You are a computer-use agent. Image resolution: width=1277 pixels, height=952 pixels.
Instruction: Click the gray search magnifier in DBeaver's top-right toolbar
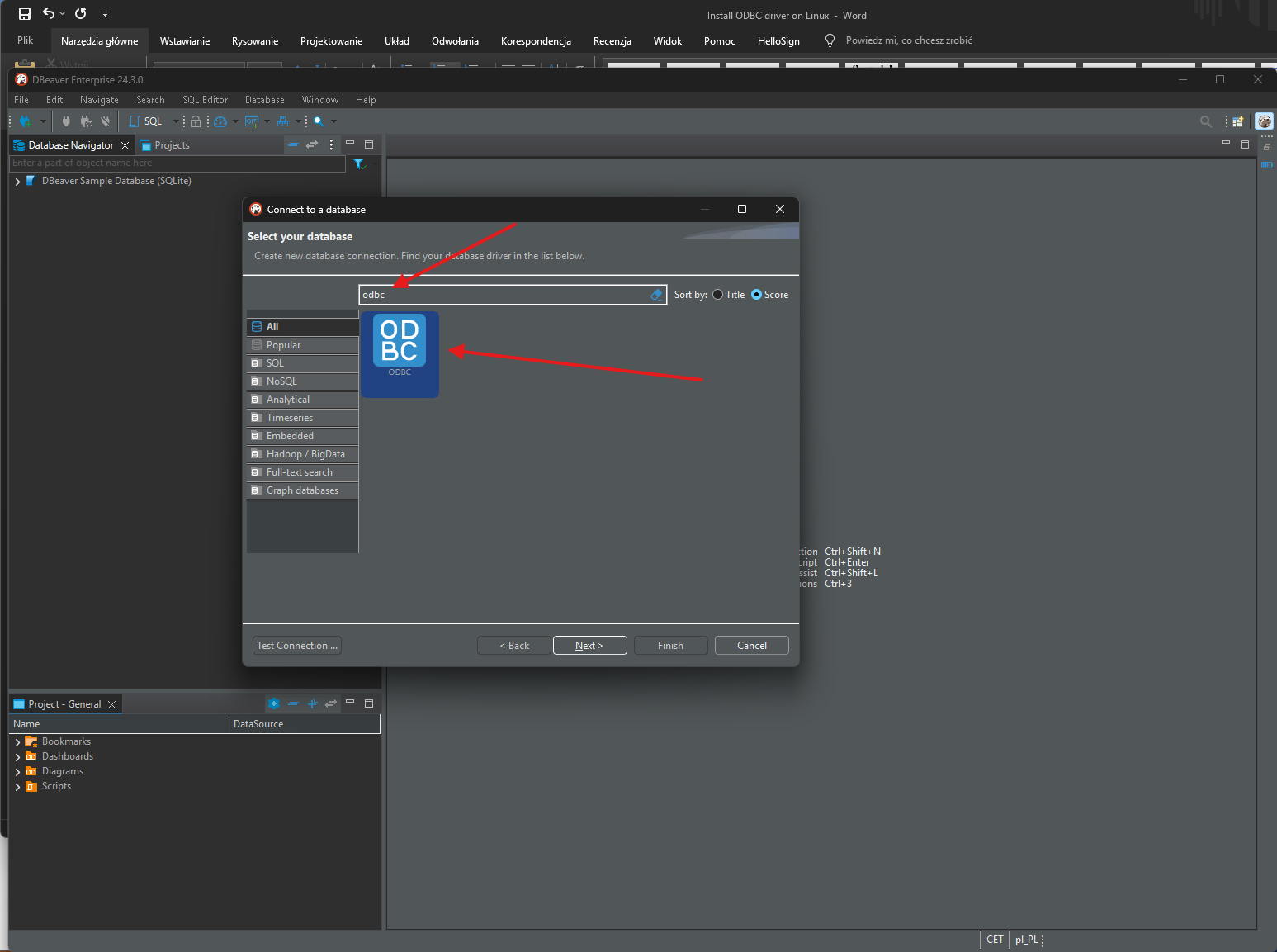[x=1206, y=121]
